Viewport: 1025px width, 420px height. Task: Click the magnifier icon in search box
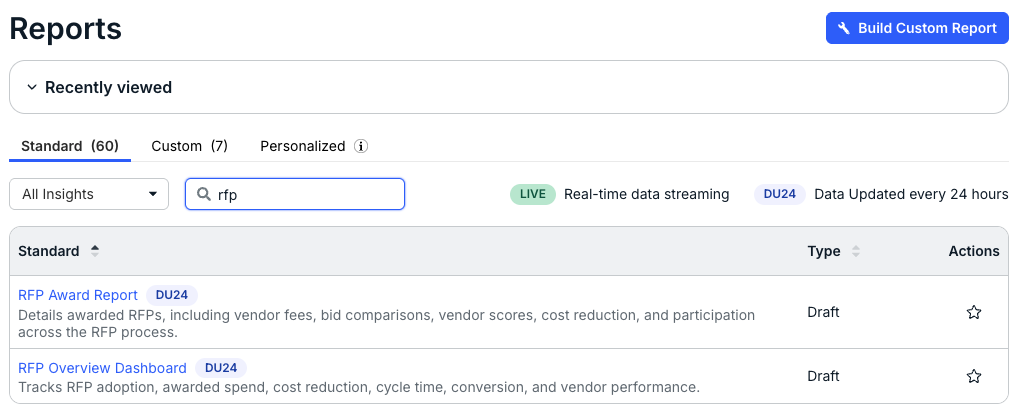204,194
